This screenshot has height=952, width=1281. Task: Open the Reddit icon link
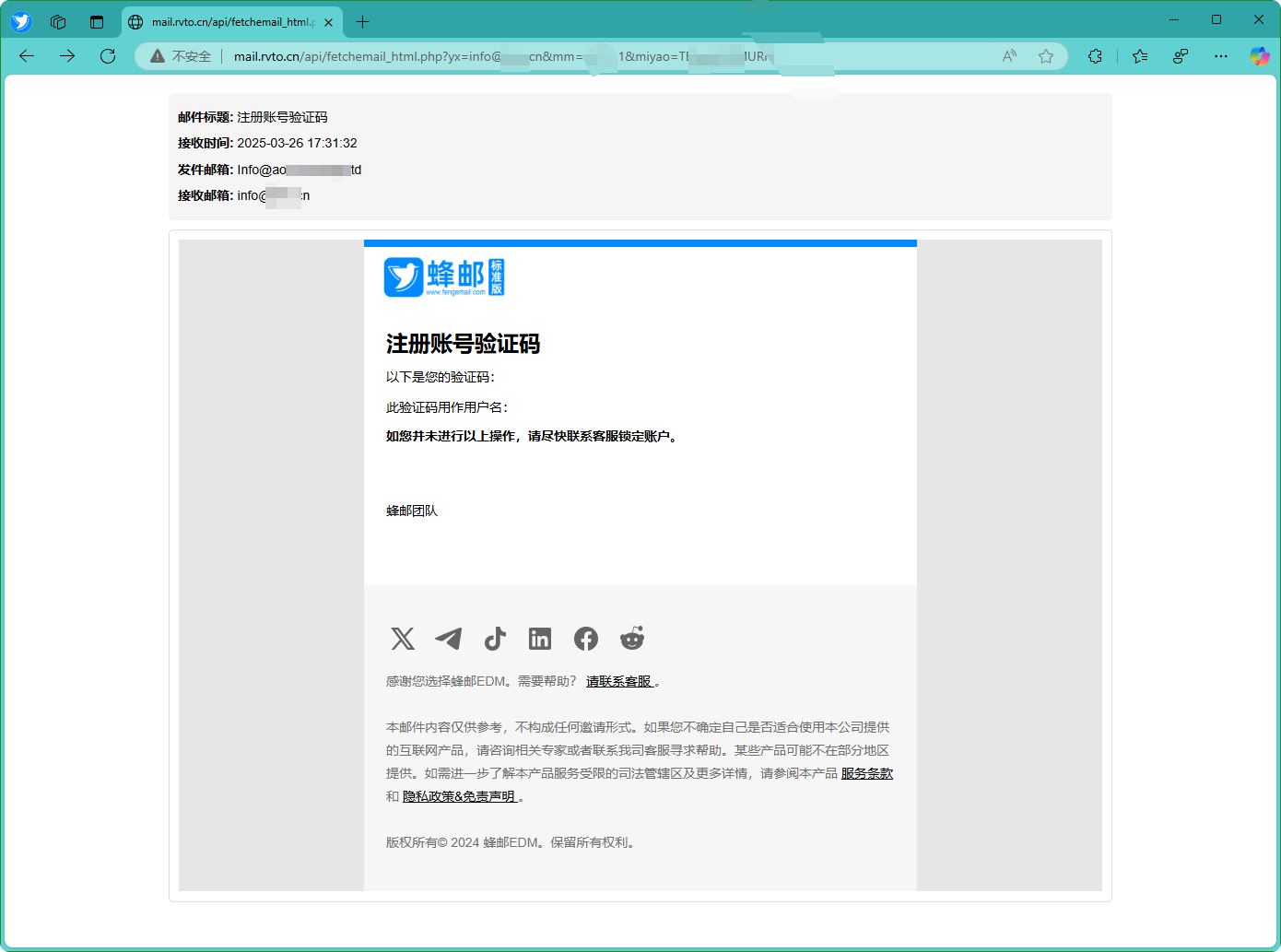pyautogui.click(x=632, y=639)
